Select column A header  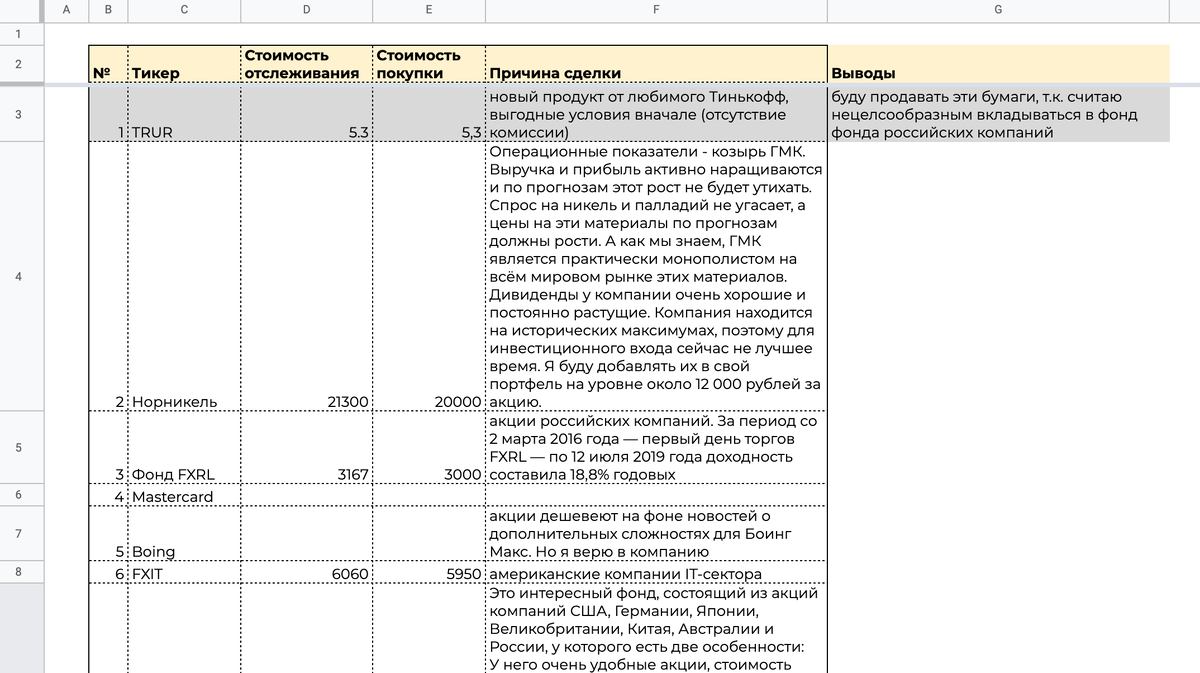[67, 10]
